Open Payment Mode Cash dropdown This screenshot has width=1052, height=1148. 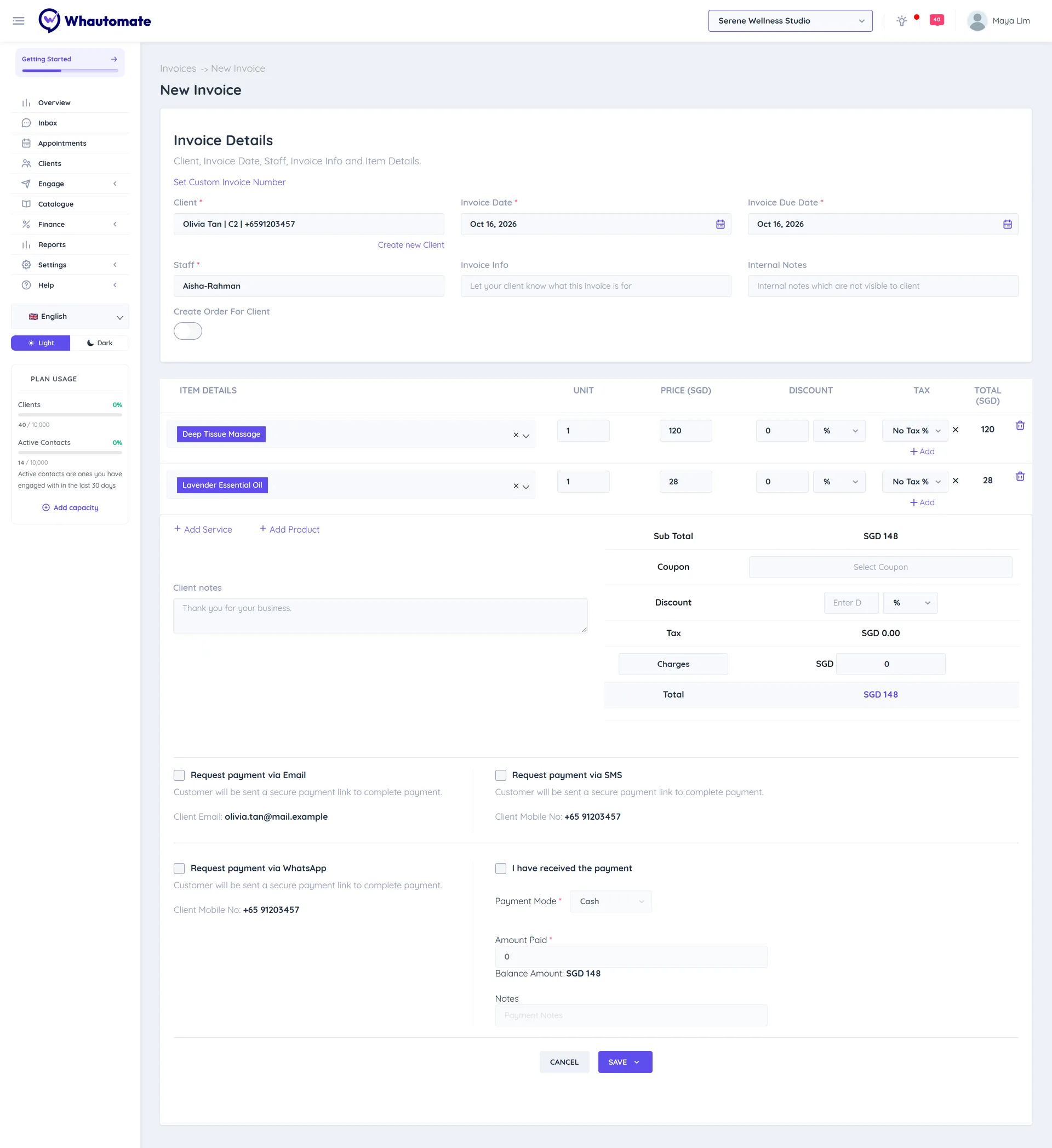(610, 901)
